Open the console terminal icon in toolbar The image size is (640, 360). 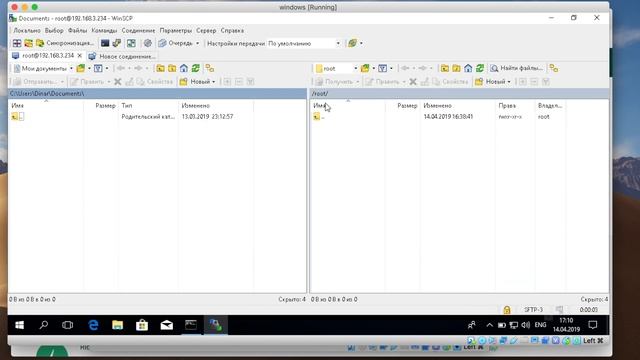(x=105, y=43)
